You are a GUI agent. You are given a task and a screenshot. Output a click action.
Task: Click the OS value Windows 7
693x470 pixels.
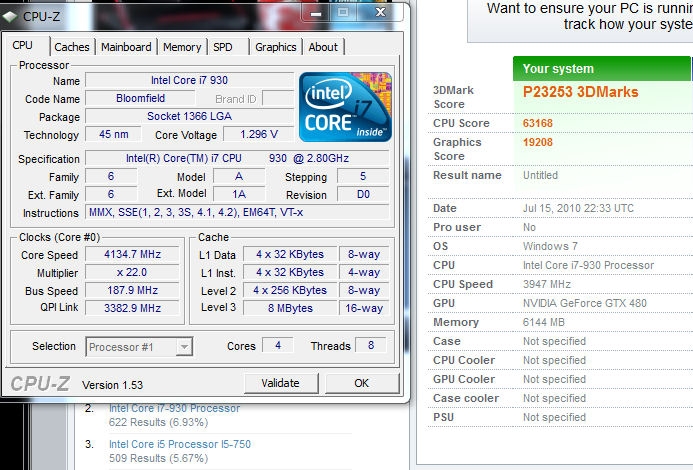[550, 246]
